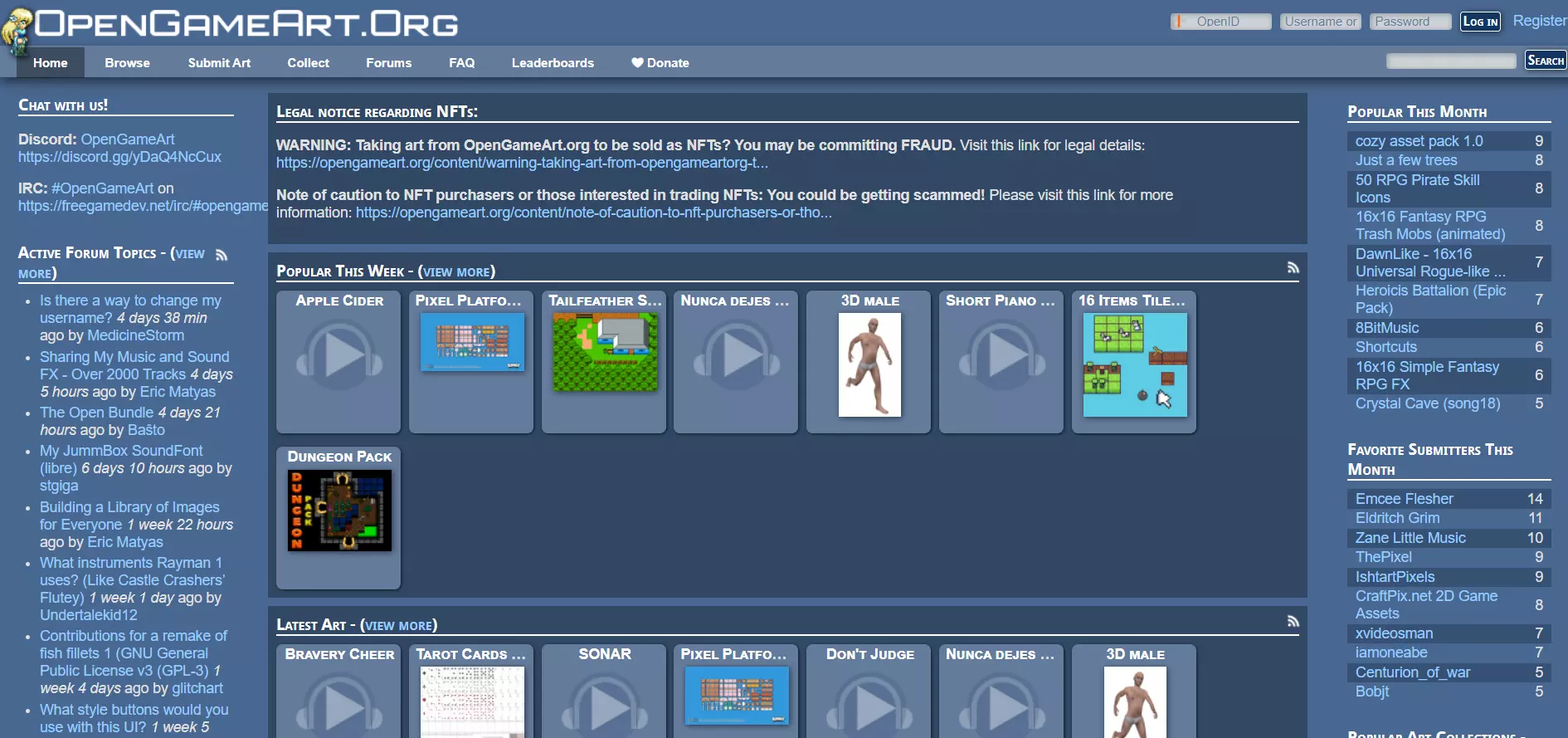
Task: Open Pixel Platformer thumbnail in Latest Art
Action: click(x=737, y=696)
